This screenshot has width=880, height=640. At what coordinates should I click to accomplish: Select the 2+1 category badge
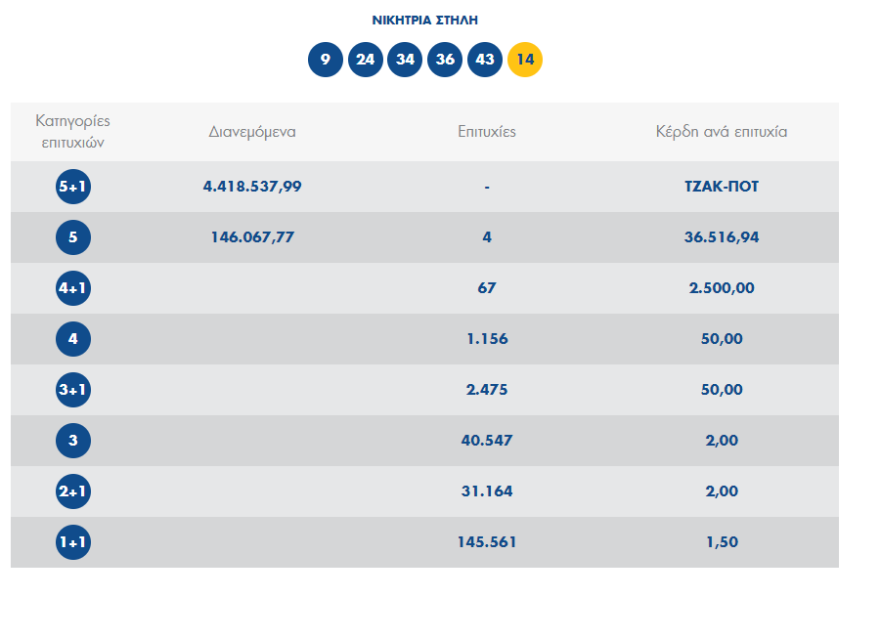coord(73,491)
